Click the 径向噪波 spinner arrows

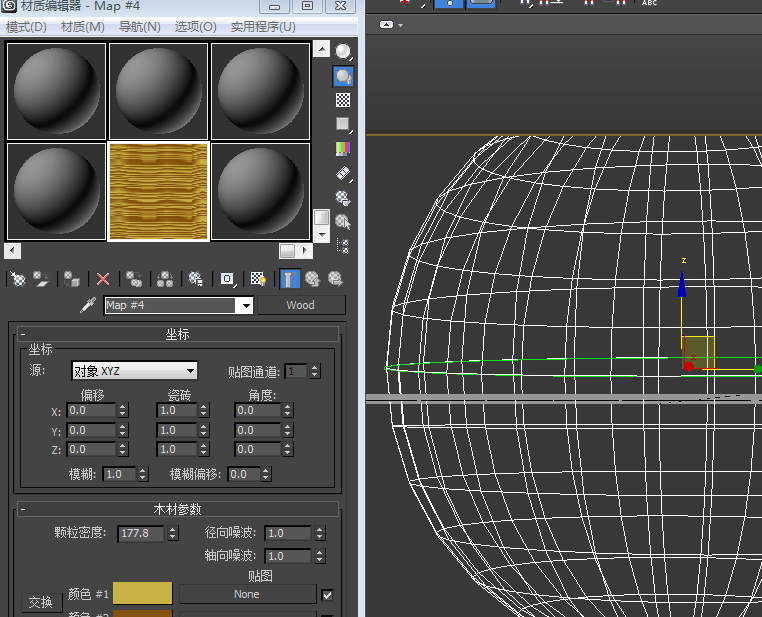tap(319, 533)
